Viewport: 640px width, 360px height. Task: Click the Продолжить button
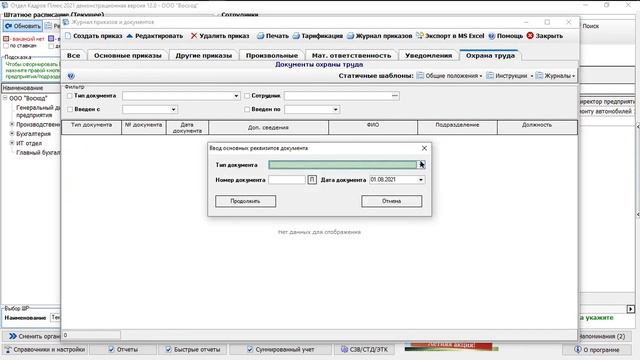coord(245,201)
